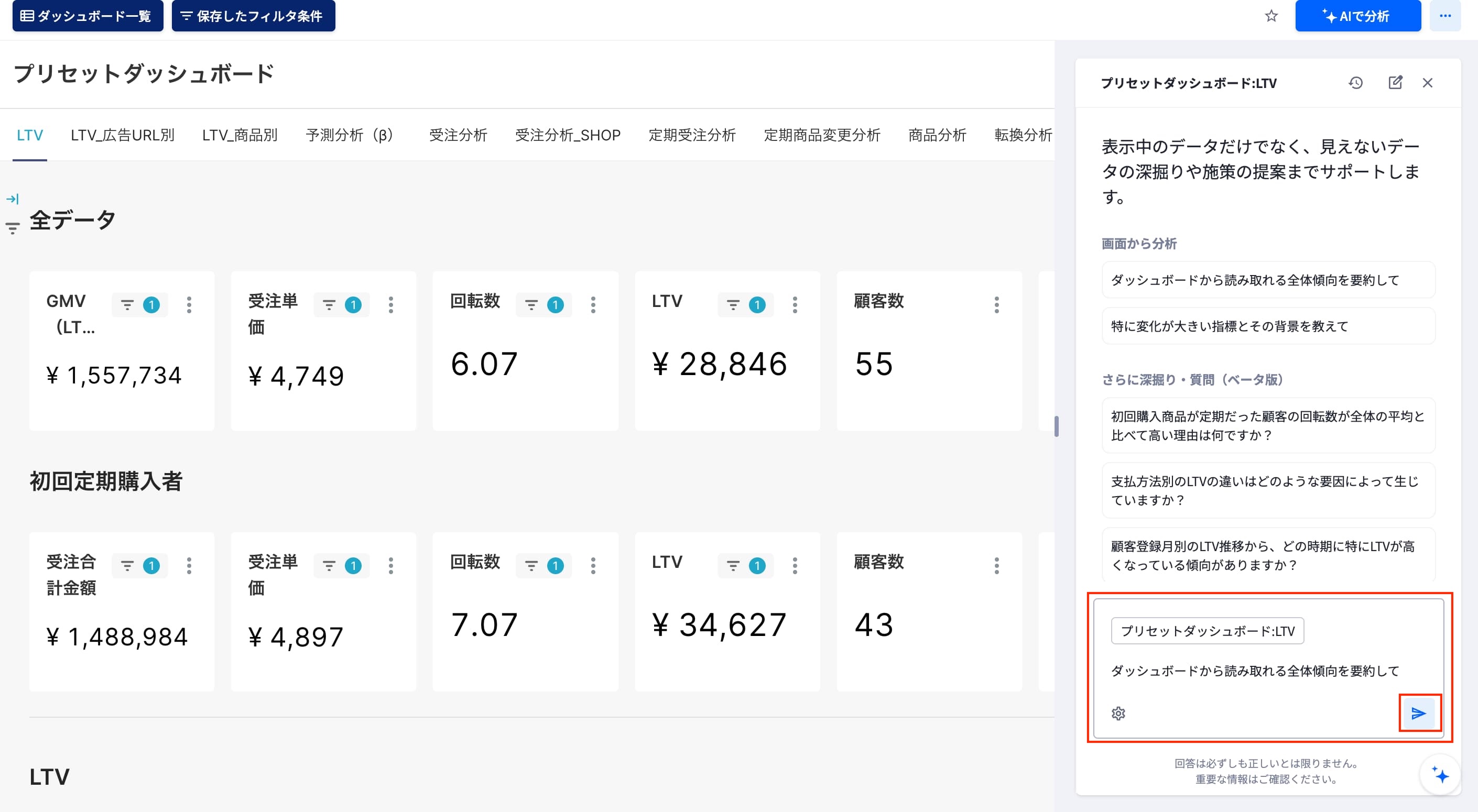This screenshot has height=812, width=1478.
Task: Click the プリセットダッシュボード:LTV context chip in input
Action: coord(1207,631)
